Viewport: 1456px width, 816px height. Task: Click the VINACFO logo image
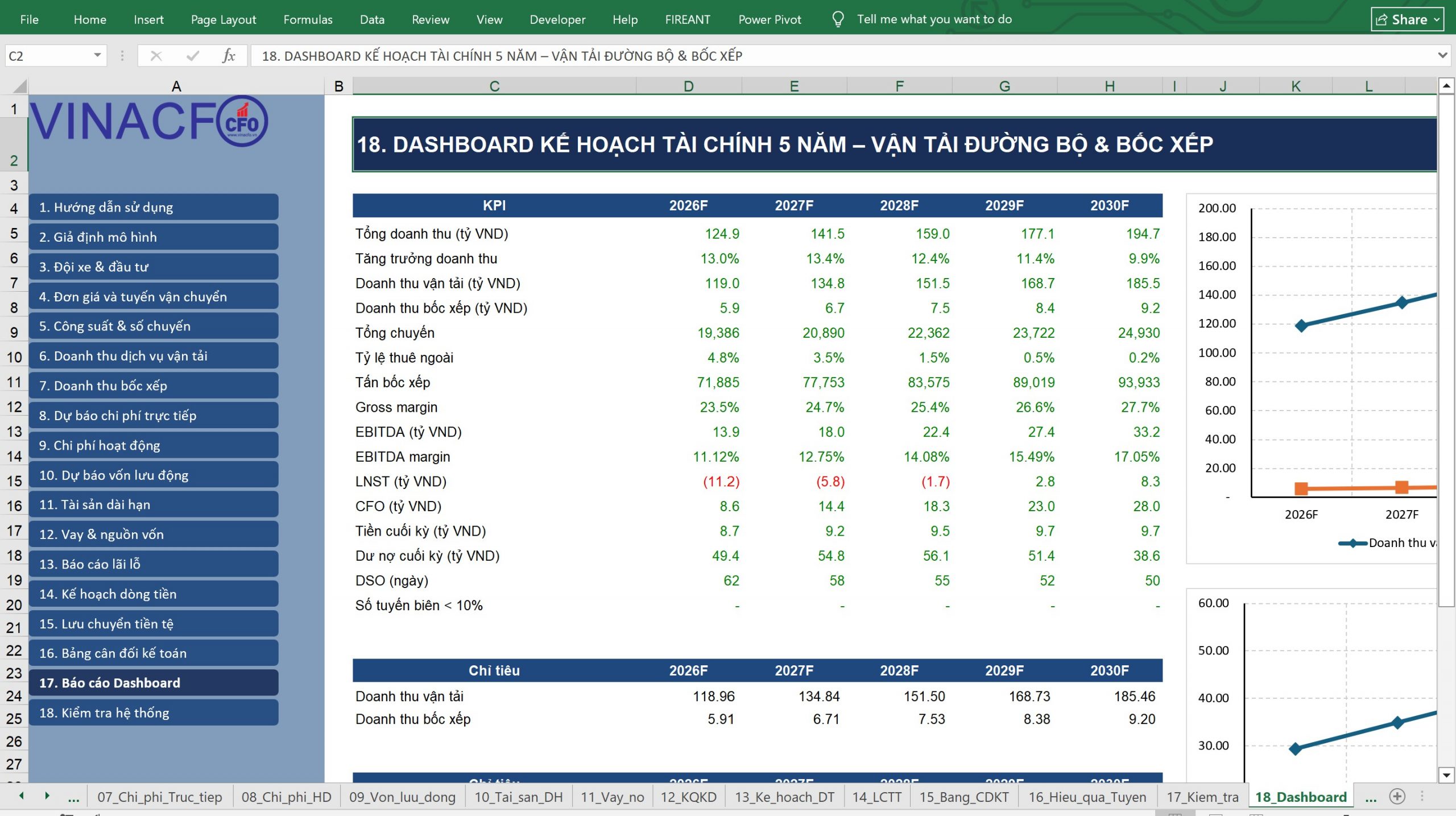(x=149, y=121)
